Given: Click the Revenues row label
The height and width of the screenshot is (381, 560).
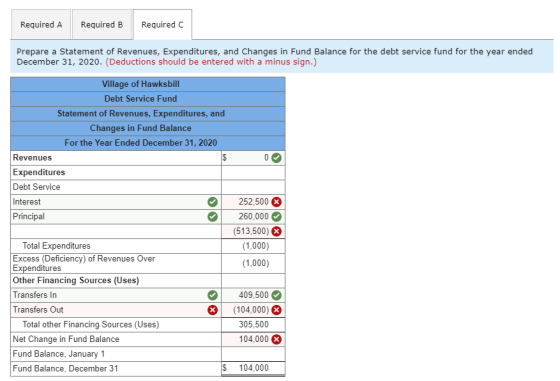Looking at the screenshot, I should pos(32,158).
